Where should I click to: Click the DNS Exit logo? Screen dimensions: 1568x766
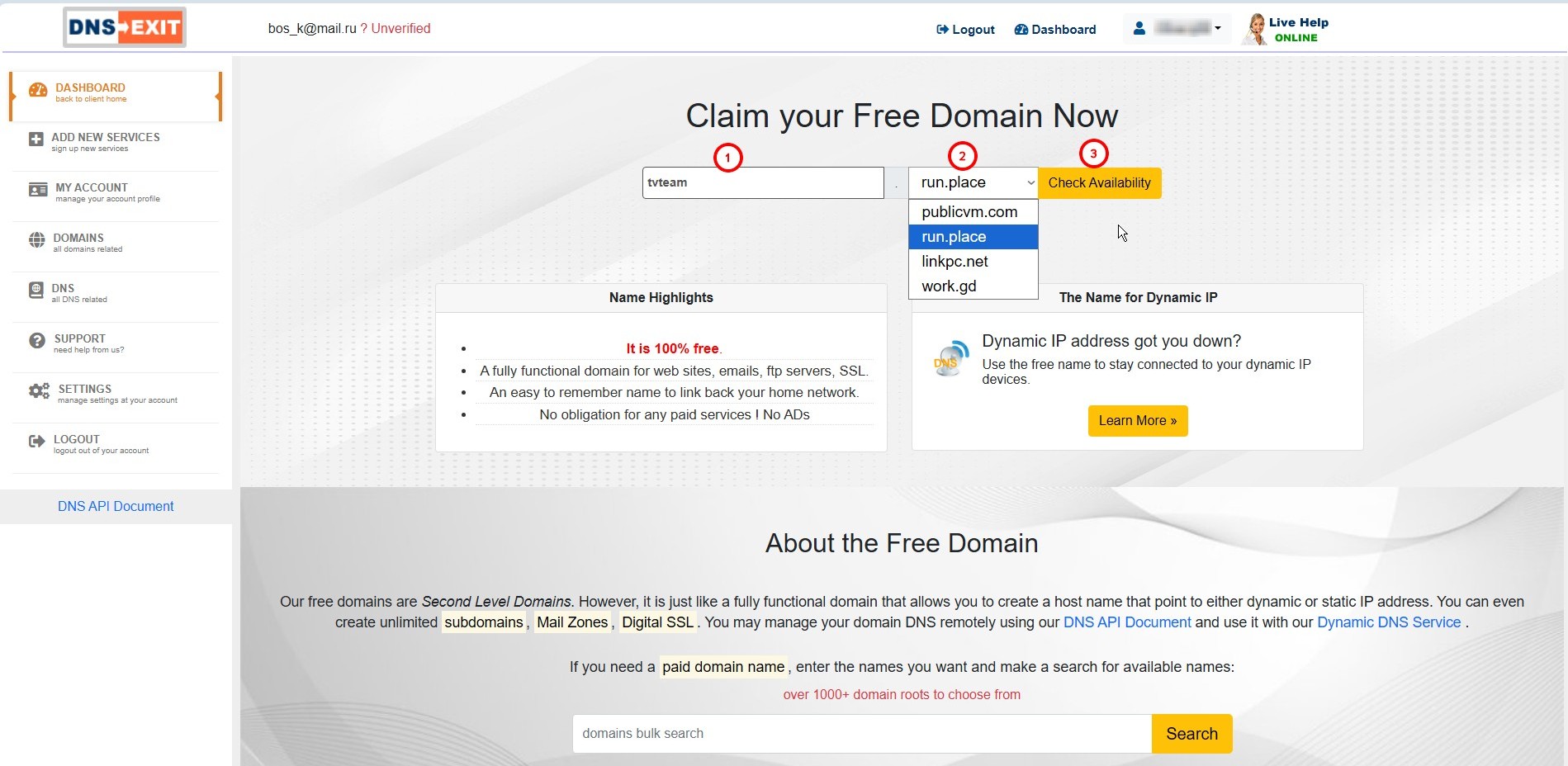tap(125, 28)
